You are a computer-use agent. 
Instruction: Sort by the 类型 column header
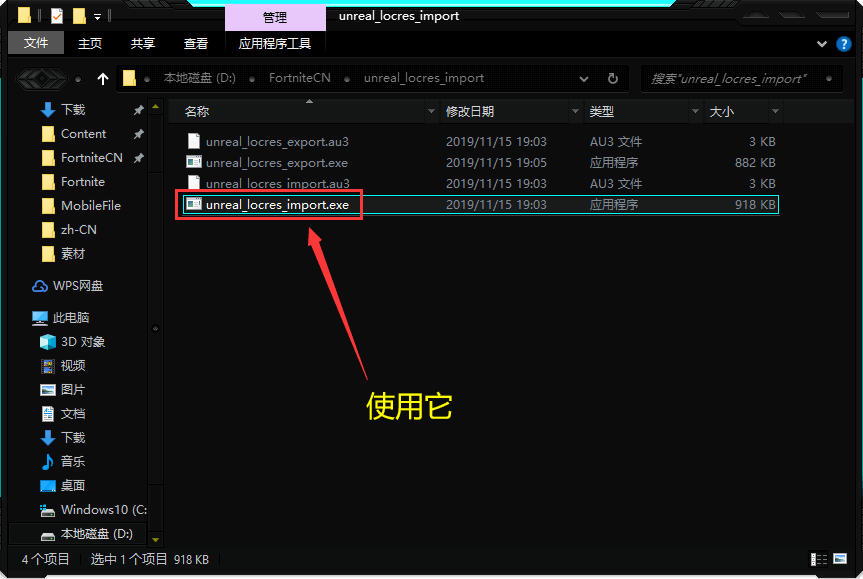[x=601, y=112]
